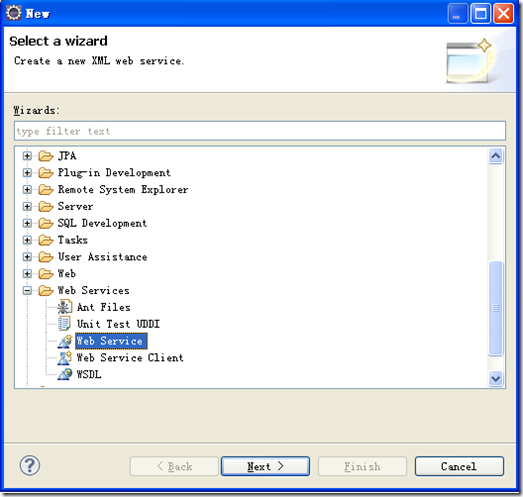Click the Cancel button
Image resolution: width=523 pixels, height=497 pixels.
point(459,466)
